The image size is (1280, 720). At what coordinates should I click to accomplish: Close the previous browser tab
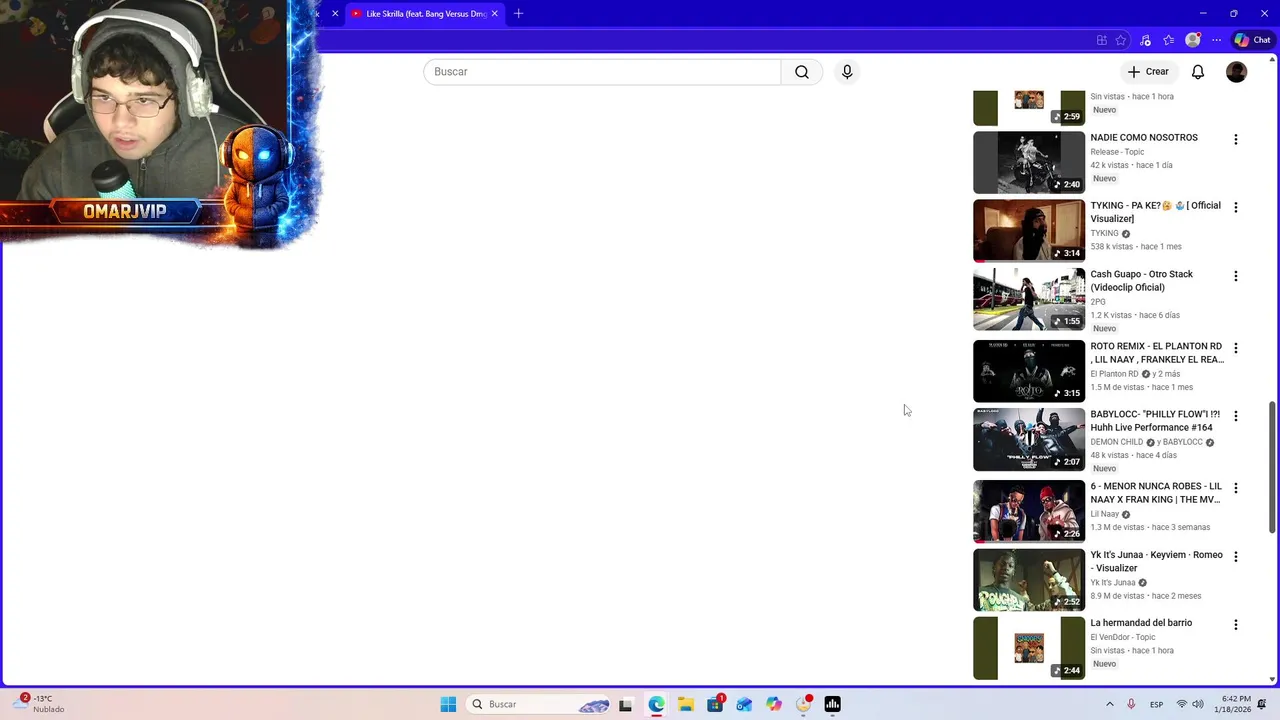click(x=335, y=14)
